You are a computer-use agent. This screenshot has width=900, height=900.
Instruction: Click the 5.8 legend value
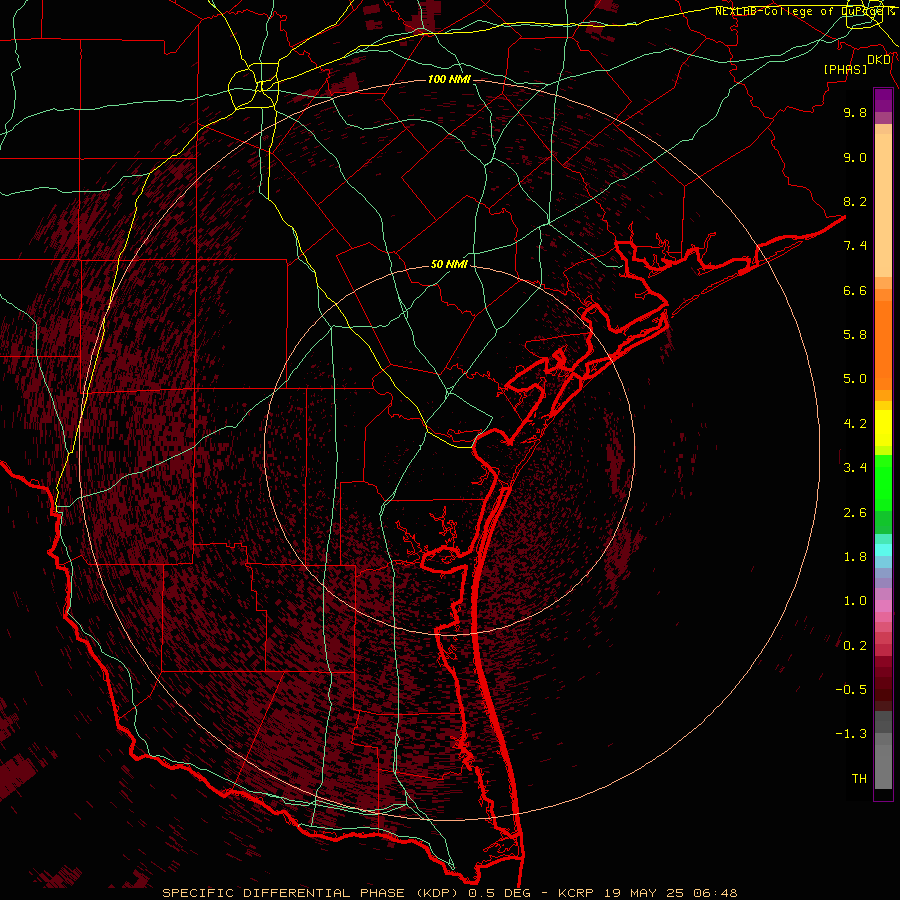point(855,335)
